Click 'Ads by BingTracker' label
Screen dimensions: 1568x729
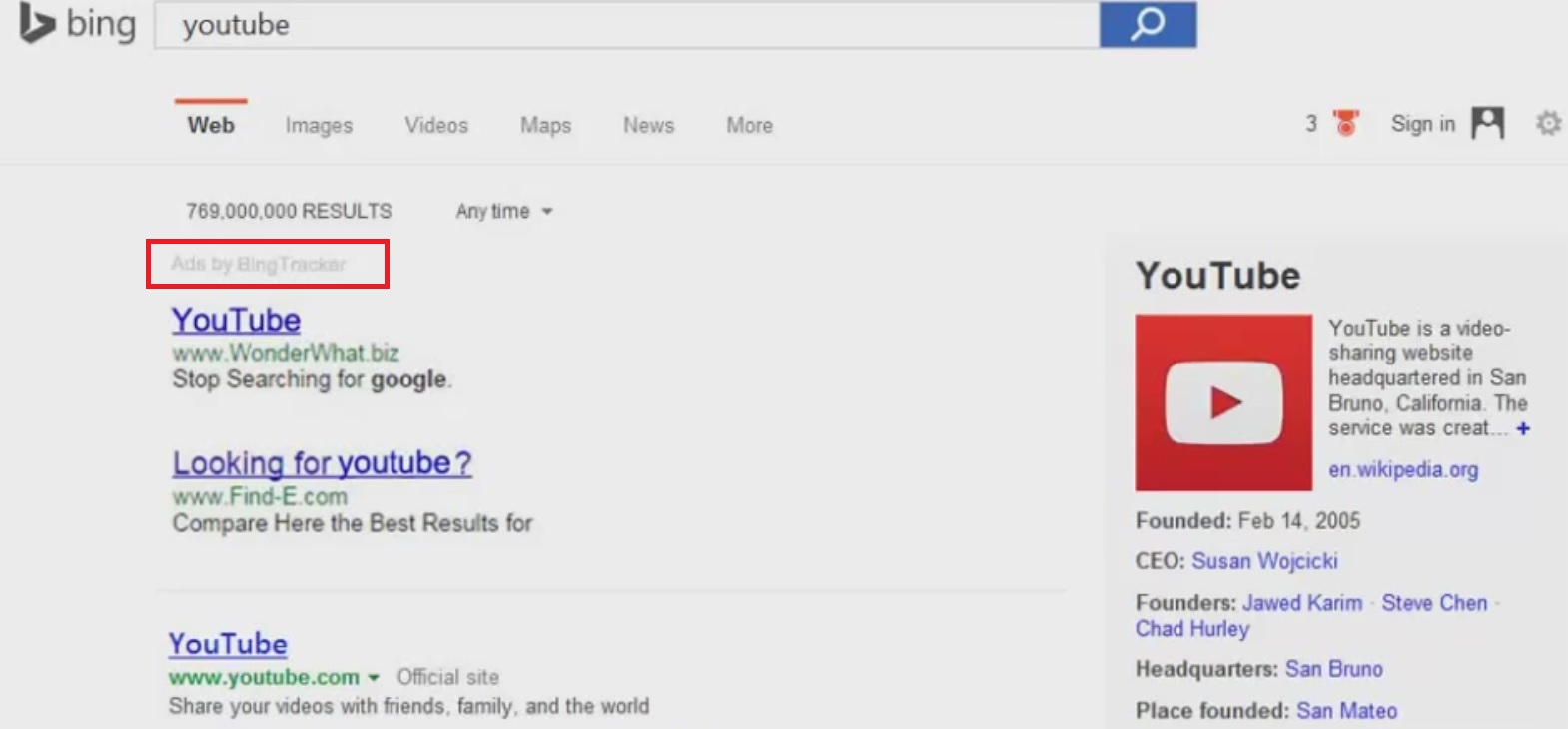point(258,264)
